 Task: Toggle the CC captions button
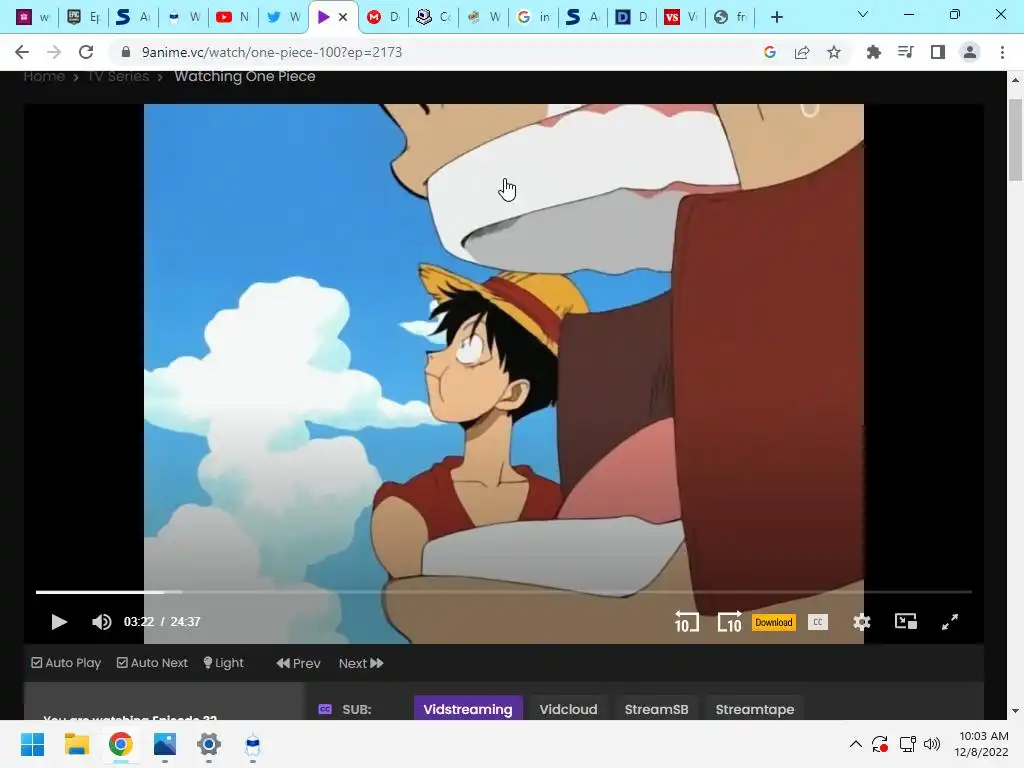[818, 622]
